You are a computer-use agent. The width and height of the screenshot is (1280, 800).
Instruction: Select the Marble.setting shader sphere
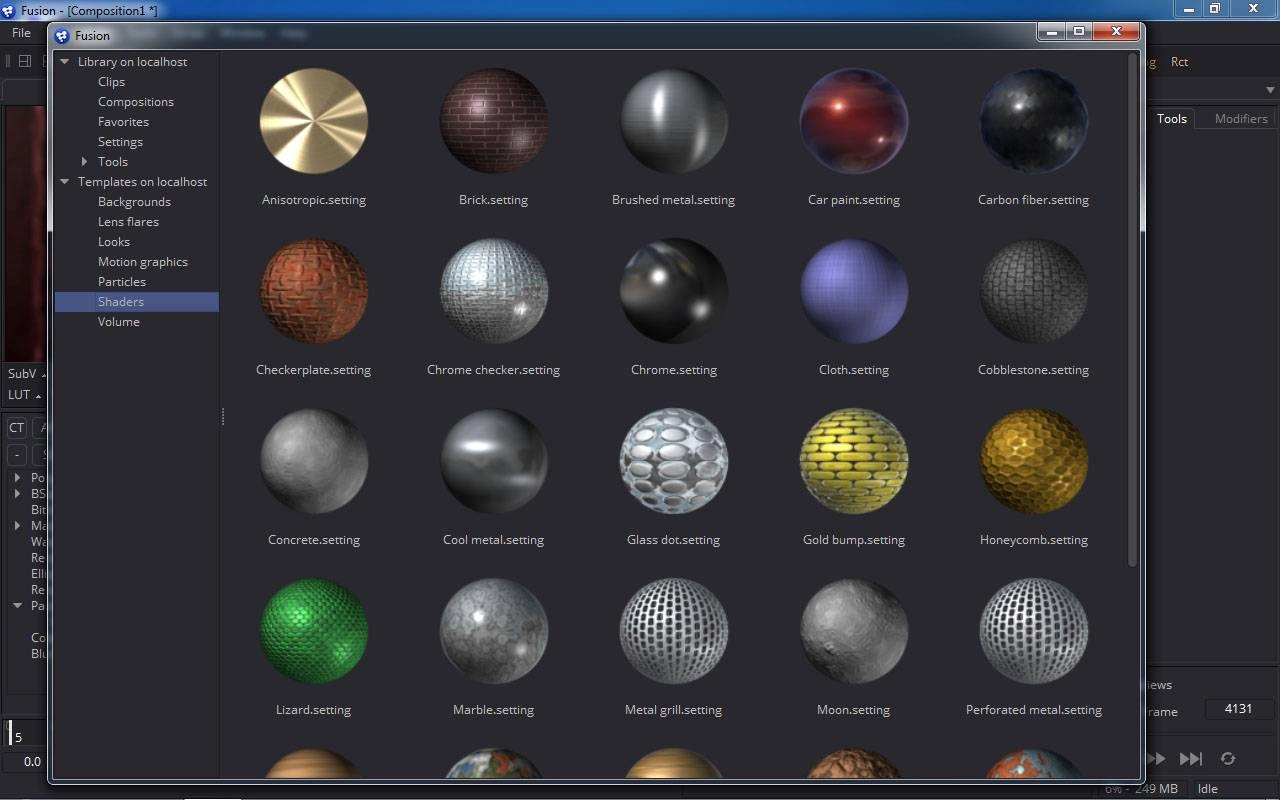(x=494, y=631)
